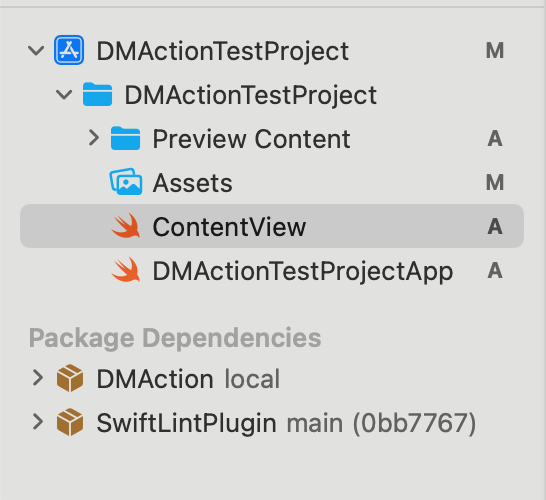Screen dimensions: 546x500
Task: Click the Package Dependencies section header
Action: pyautogui.click(x=175, y=338)
